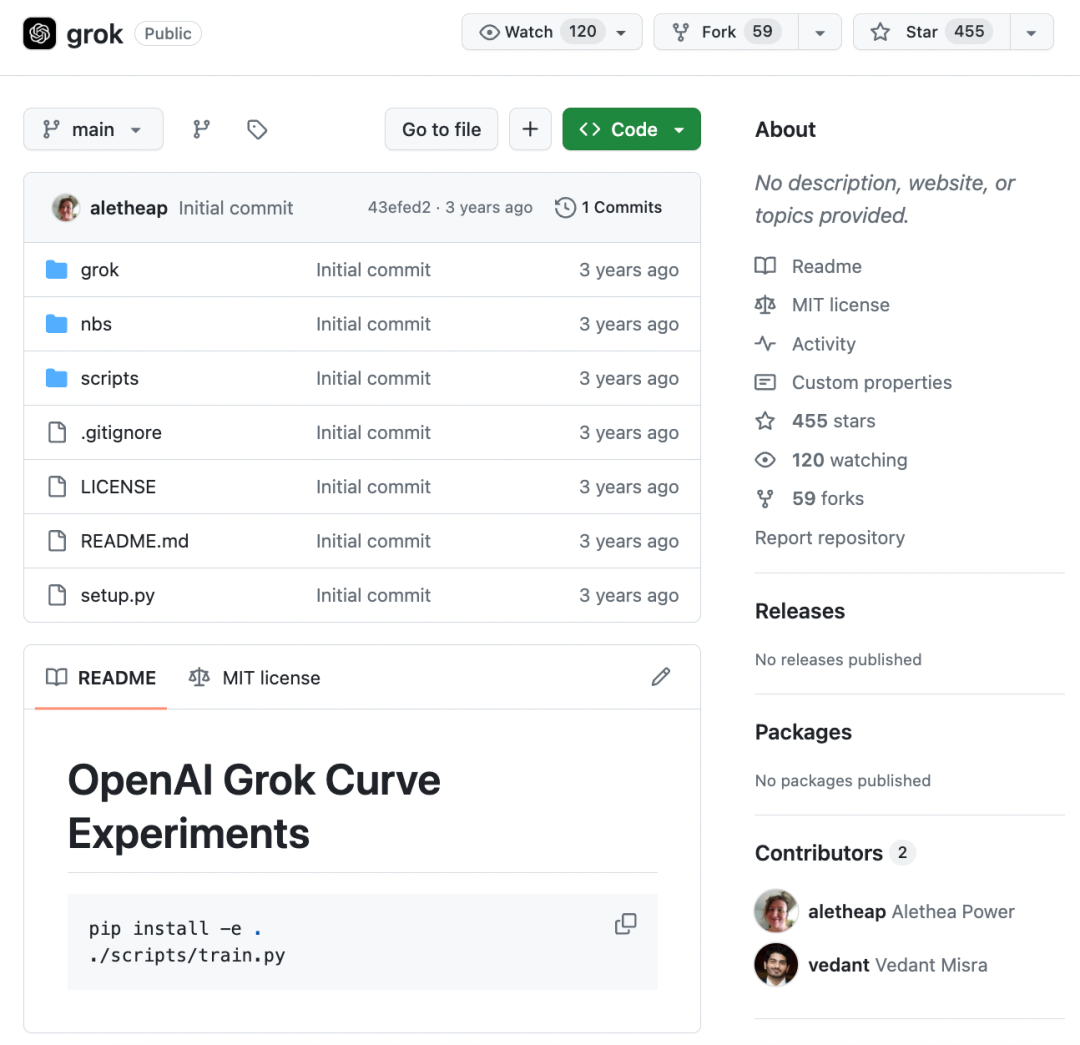This screenshot has width=1080, height=1045.
Task: Click aletheap's avatar in commit header
Action: click(65, 207)
